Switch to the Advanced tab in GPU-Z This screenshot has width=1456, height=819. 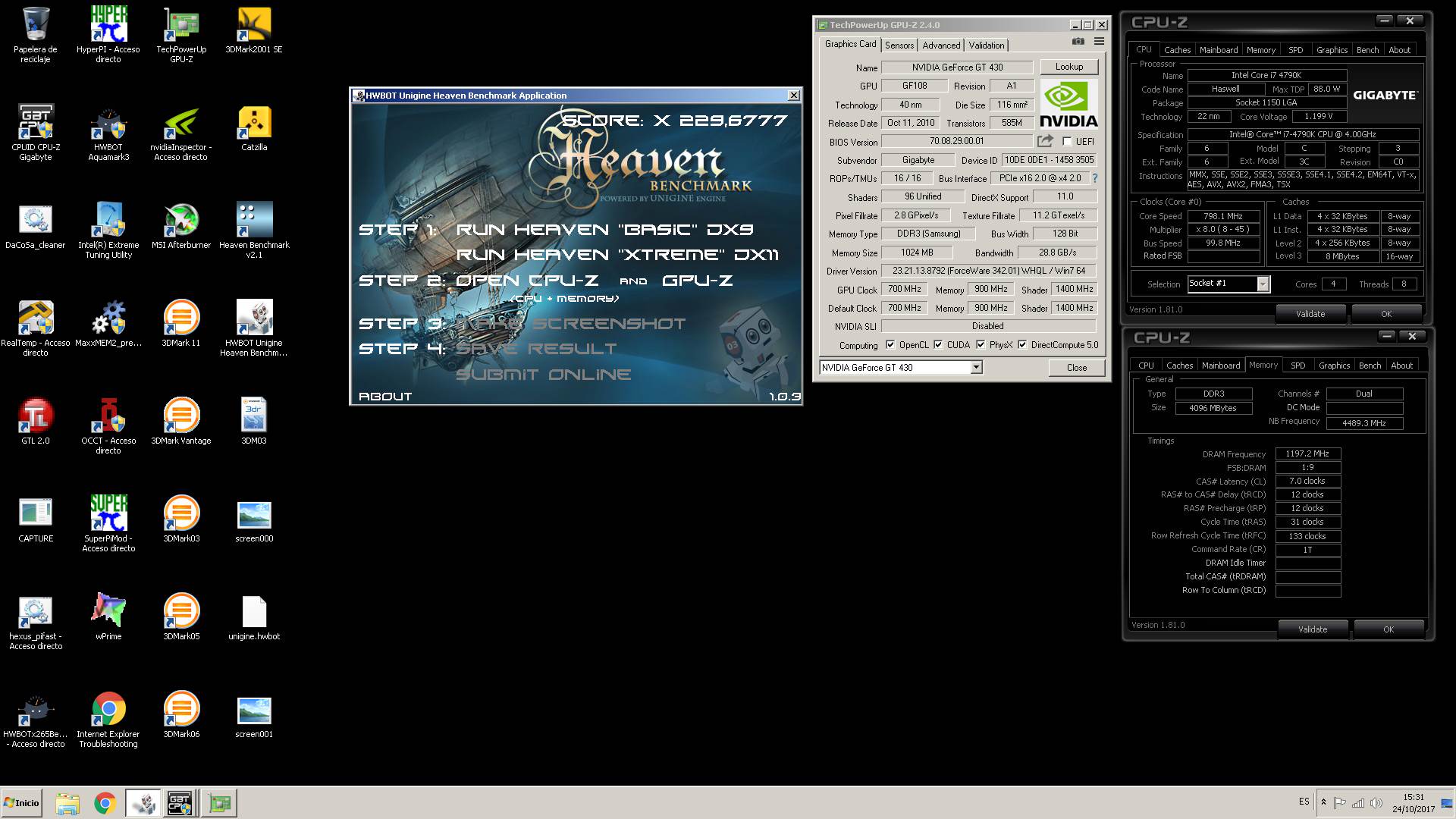(x=941, y=45)
